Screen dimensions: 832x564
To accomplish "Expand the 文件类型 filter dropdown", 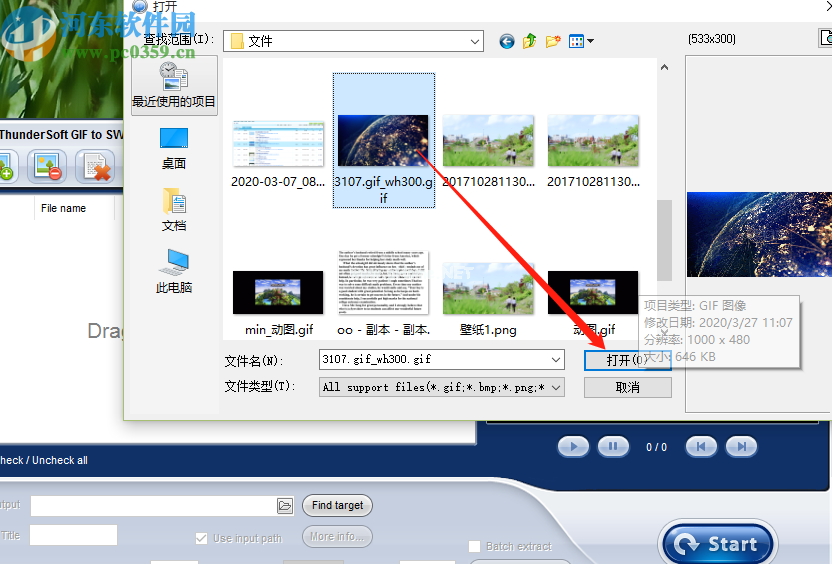I will coord(556,387).
